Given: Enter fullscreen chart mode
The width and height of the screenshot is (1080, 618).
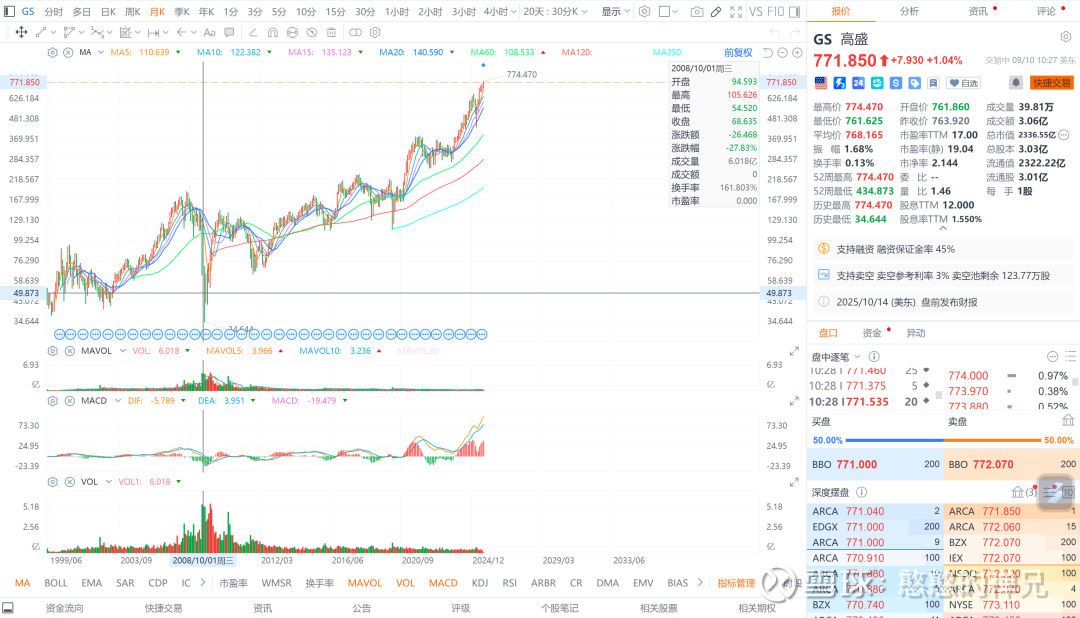Looking at the screenshot, I should pos(736,12).
